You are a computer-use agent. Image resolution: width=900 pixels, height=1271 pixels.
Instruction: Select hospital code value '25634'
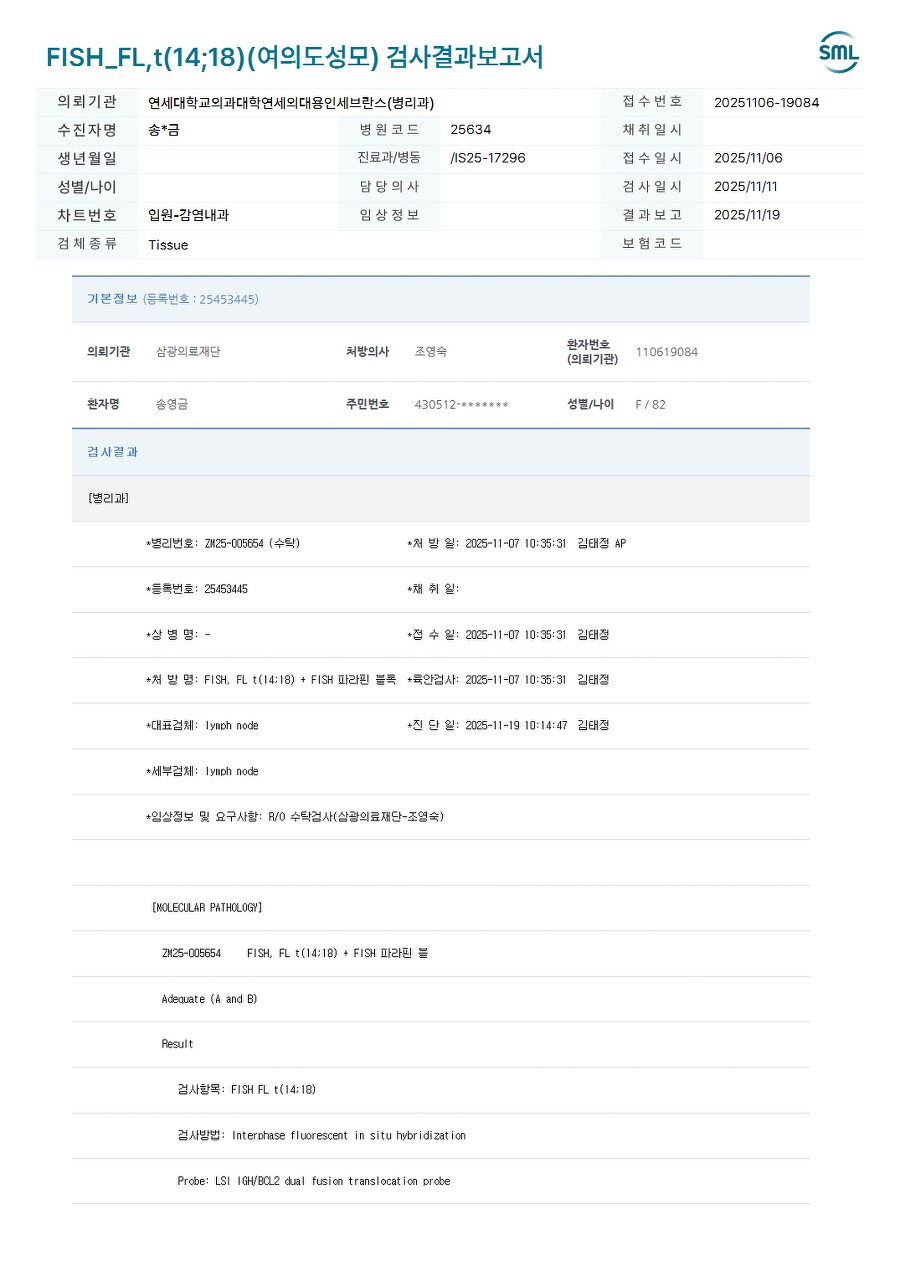pyautogui.click(x=471, y=130)
